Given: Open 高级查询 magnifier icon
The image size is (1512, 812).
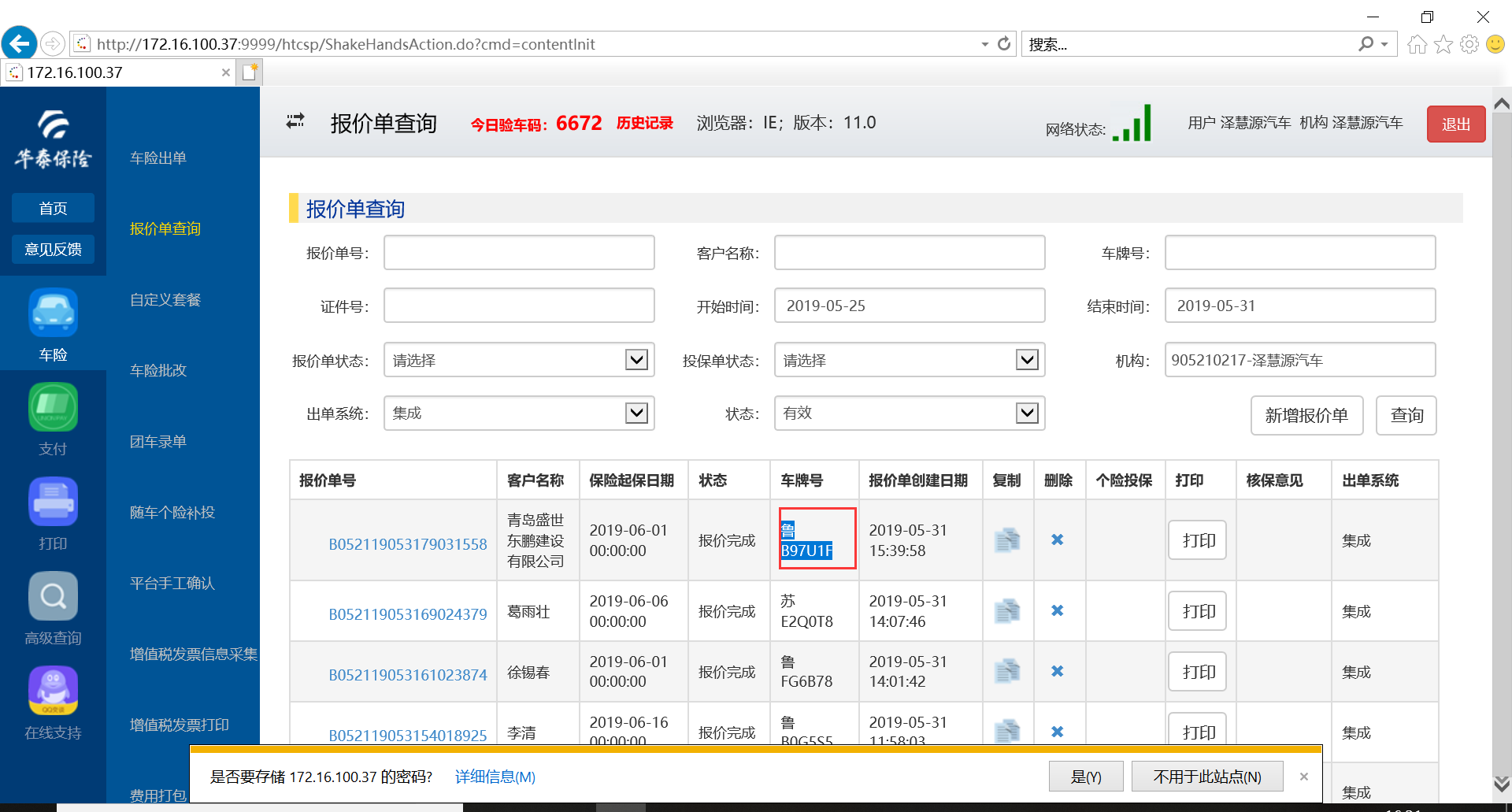Looking at the screenshot, I should click(53, 597).
